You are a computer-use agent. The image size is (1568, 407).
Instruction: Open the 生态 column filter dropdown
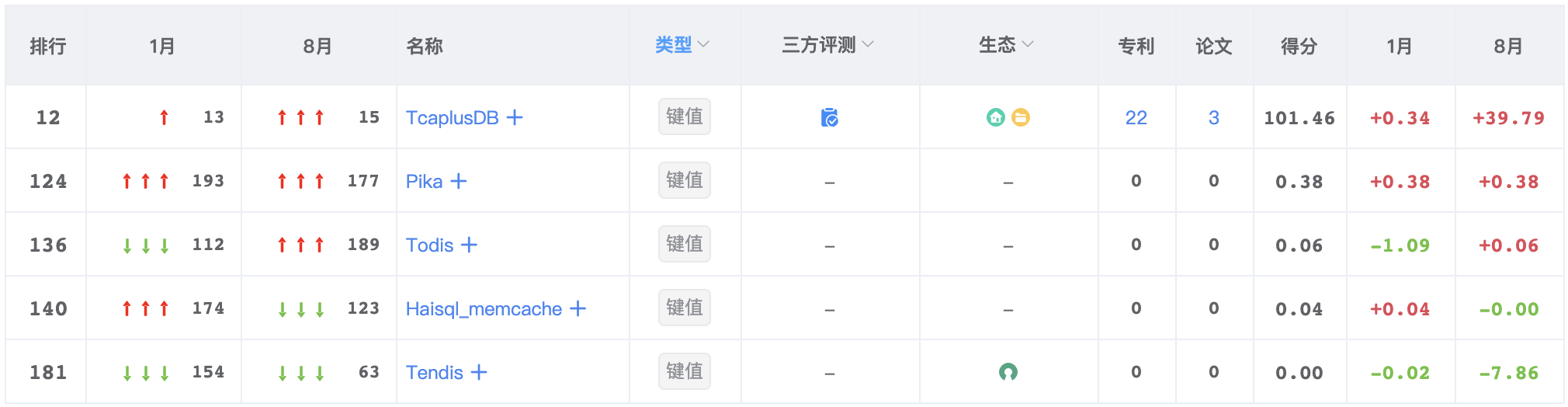tap(1006, 45)
